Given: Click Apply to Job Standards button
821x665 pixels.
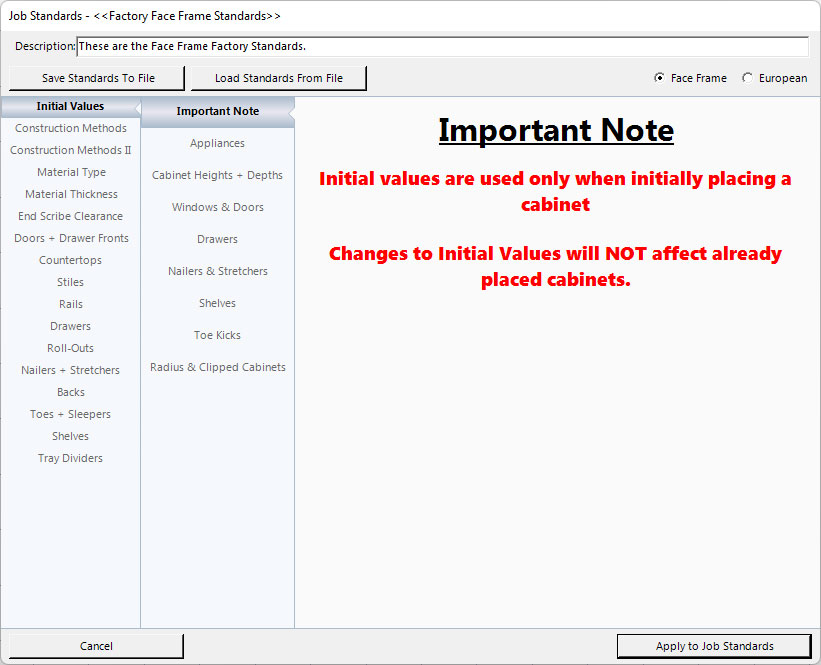Looking at the screenshot, I should click(x=714, y=646).
